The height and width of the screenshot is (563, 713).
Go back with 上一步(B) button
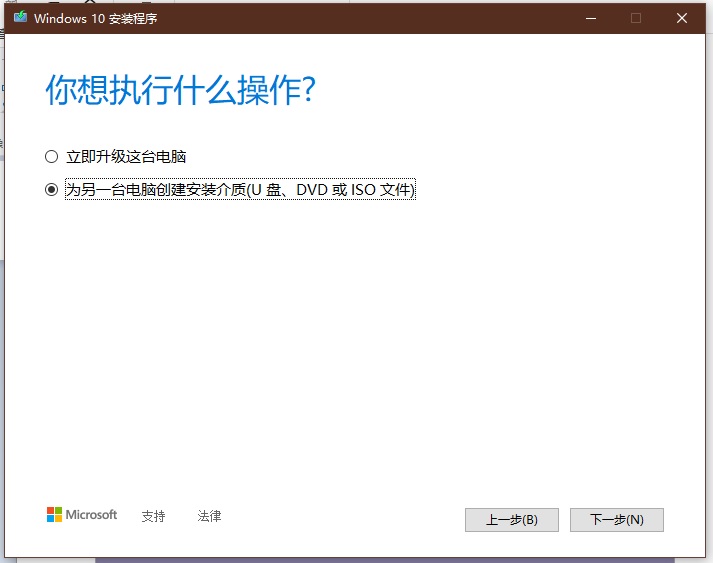click(x=512, y=520)
